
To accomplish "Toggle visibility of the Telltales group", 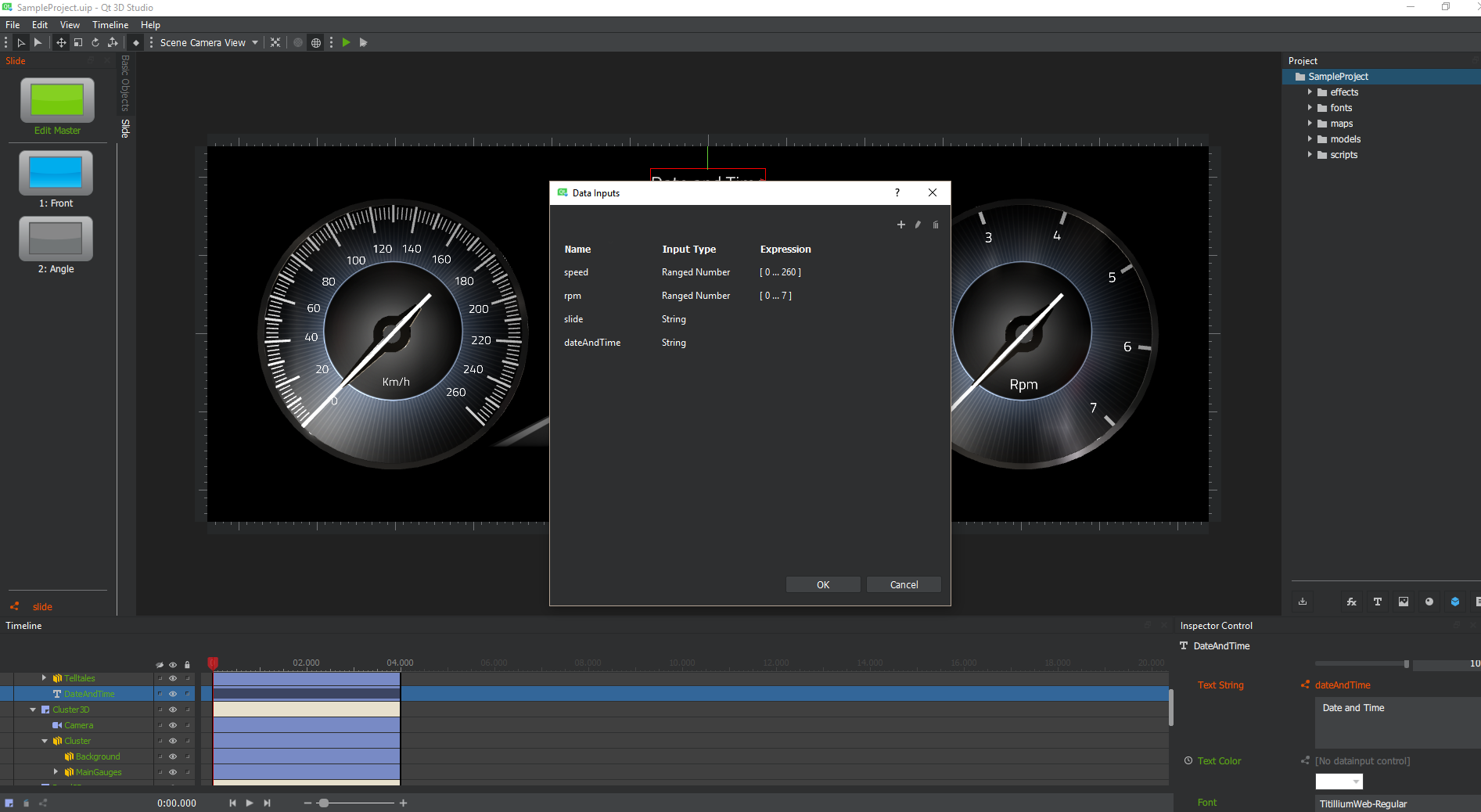I will point(172,678).
